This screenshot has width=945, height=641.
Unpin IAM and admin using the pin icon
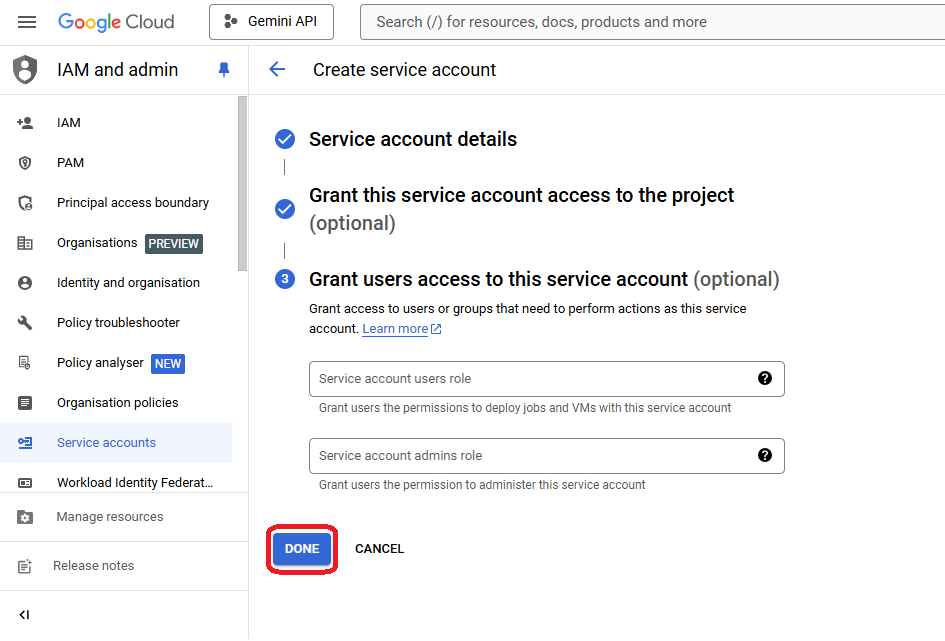223,70
